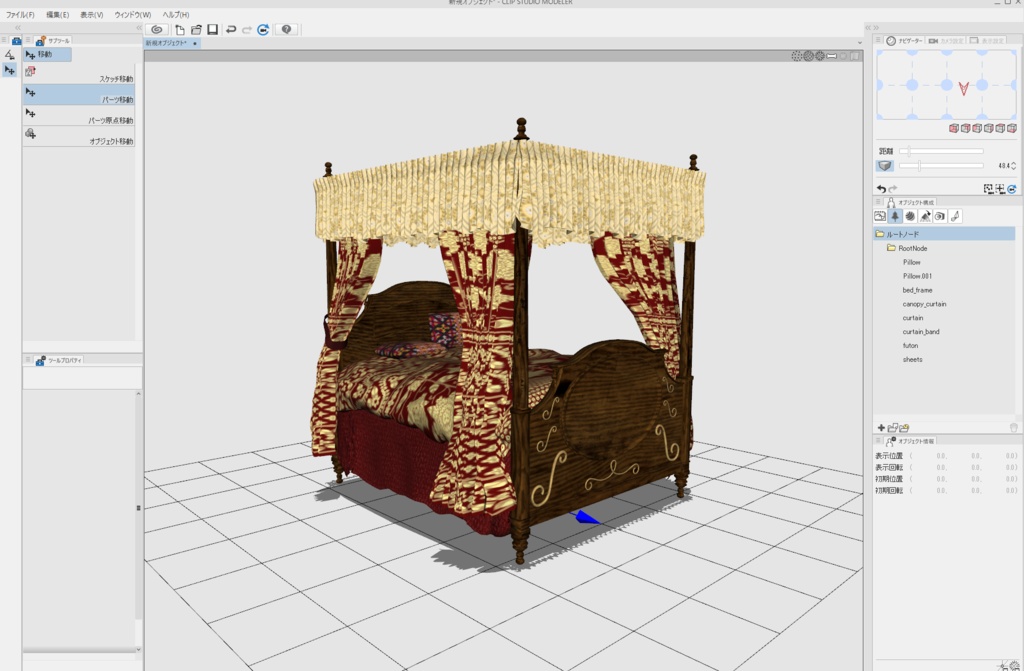Click the Help icon in the toolbar
This screenshot has height=671, width=1024.
[287, 29]
